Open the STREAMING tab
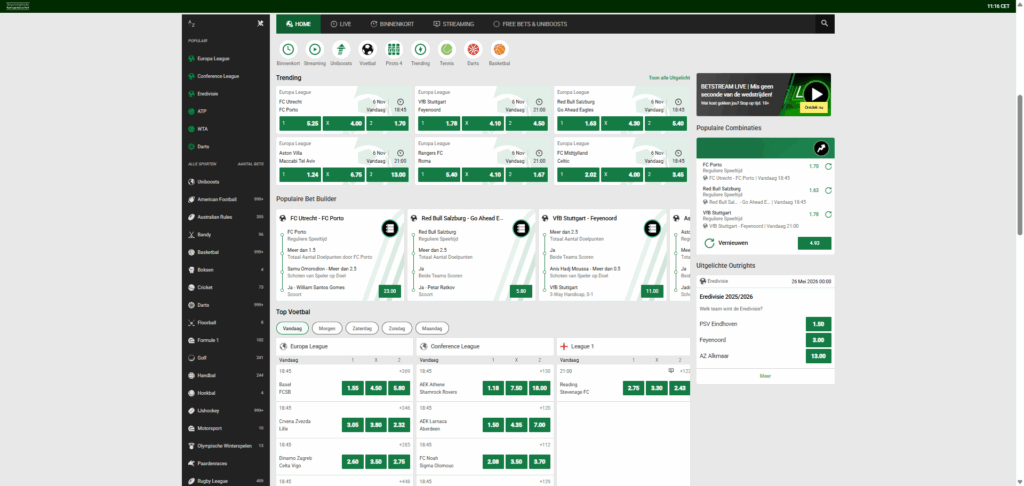 click(454, 24)
